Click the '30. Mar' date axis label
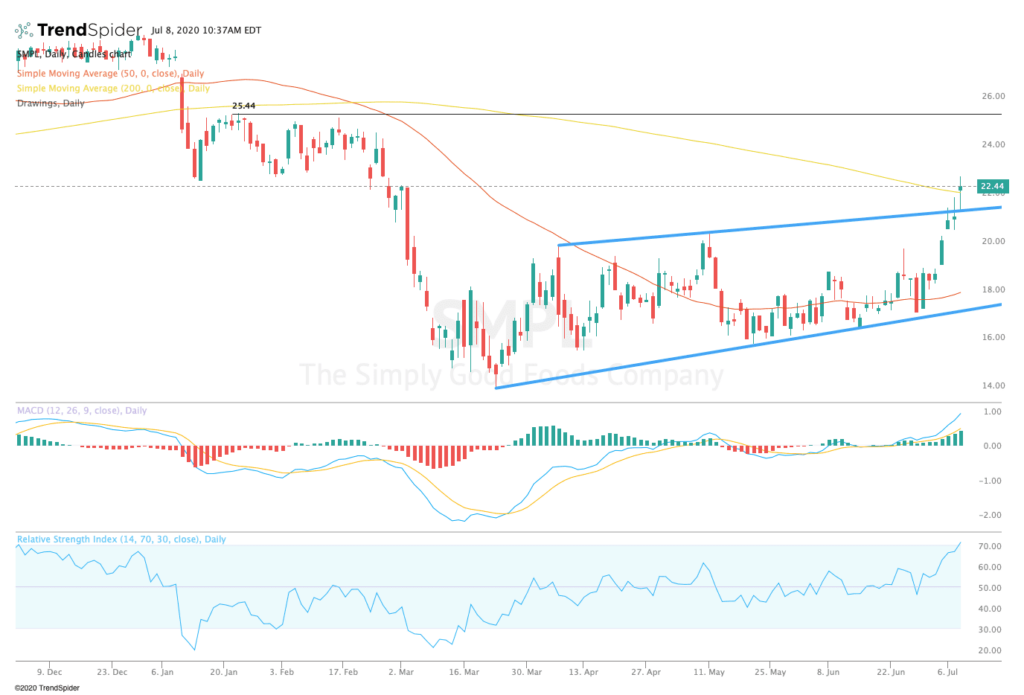 pyautogui.click(x=526, y=672)
